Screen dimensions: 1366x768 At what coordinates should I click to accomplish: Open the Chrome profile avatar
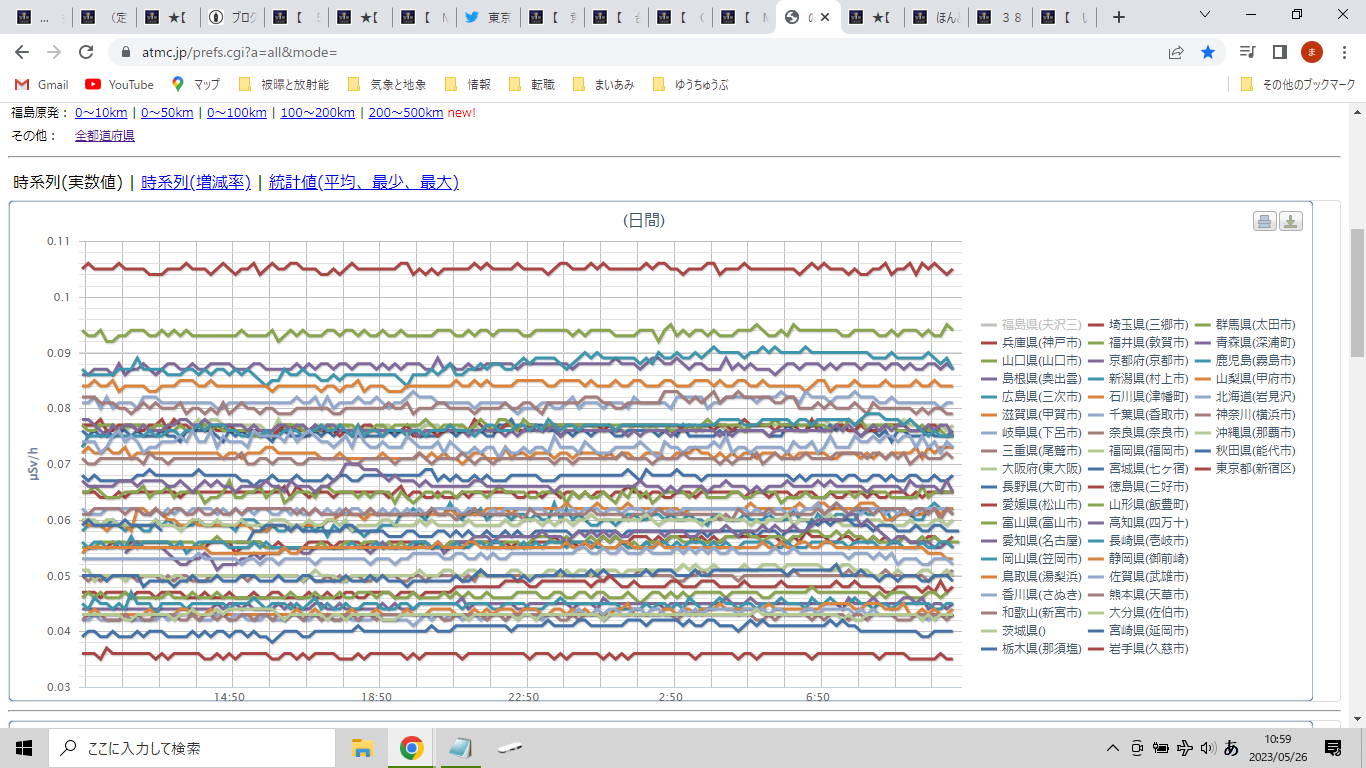pos(1312,52)
